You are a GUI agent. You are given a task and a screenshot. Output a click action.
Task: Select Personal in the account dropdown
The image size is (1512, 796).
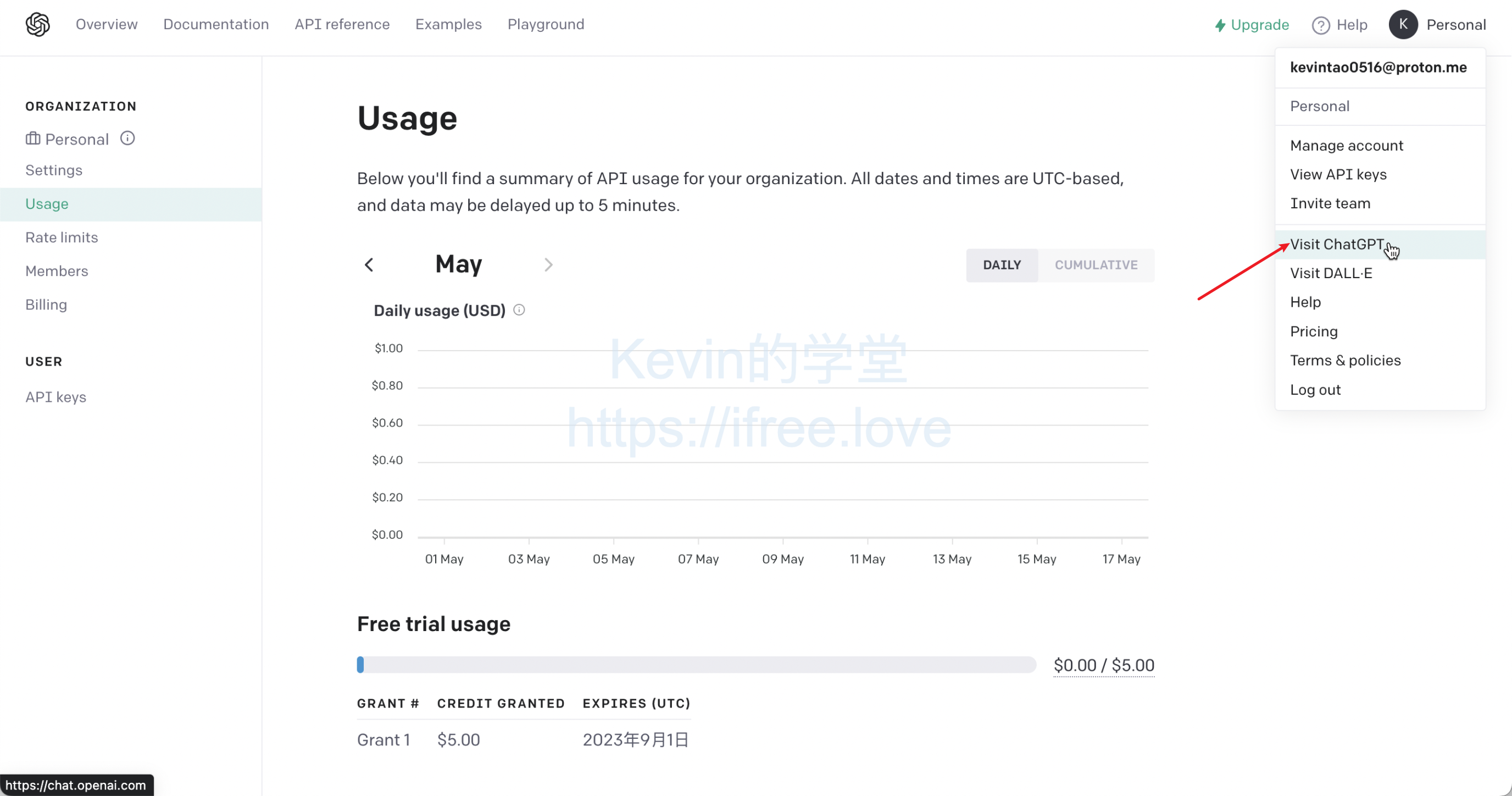point(1320,106)
